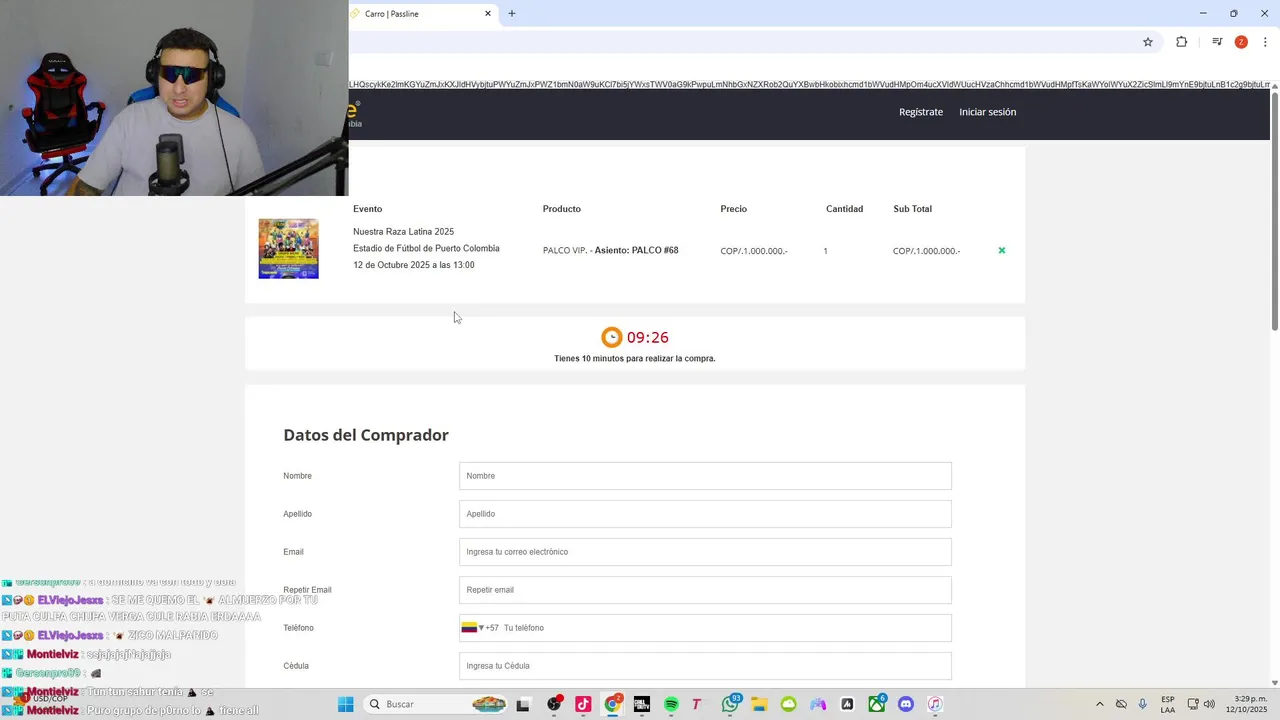This screenshot has height=720, width=1280.
Task: Click the Iniciar sesión link
Action: [987, 112]
